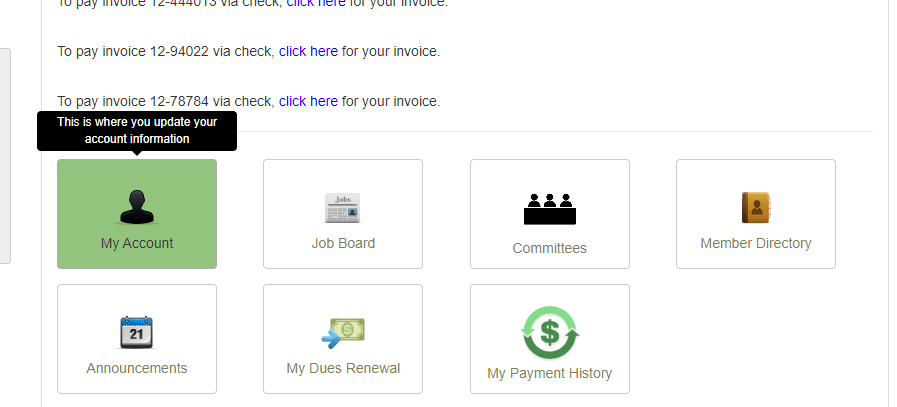Click the Member Directory address book icon
Viewport: 897px width, 407px height.
pyautogui.click(x=756, y=207)
